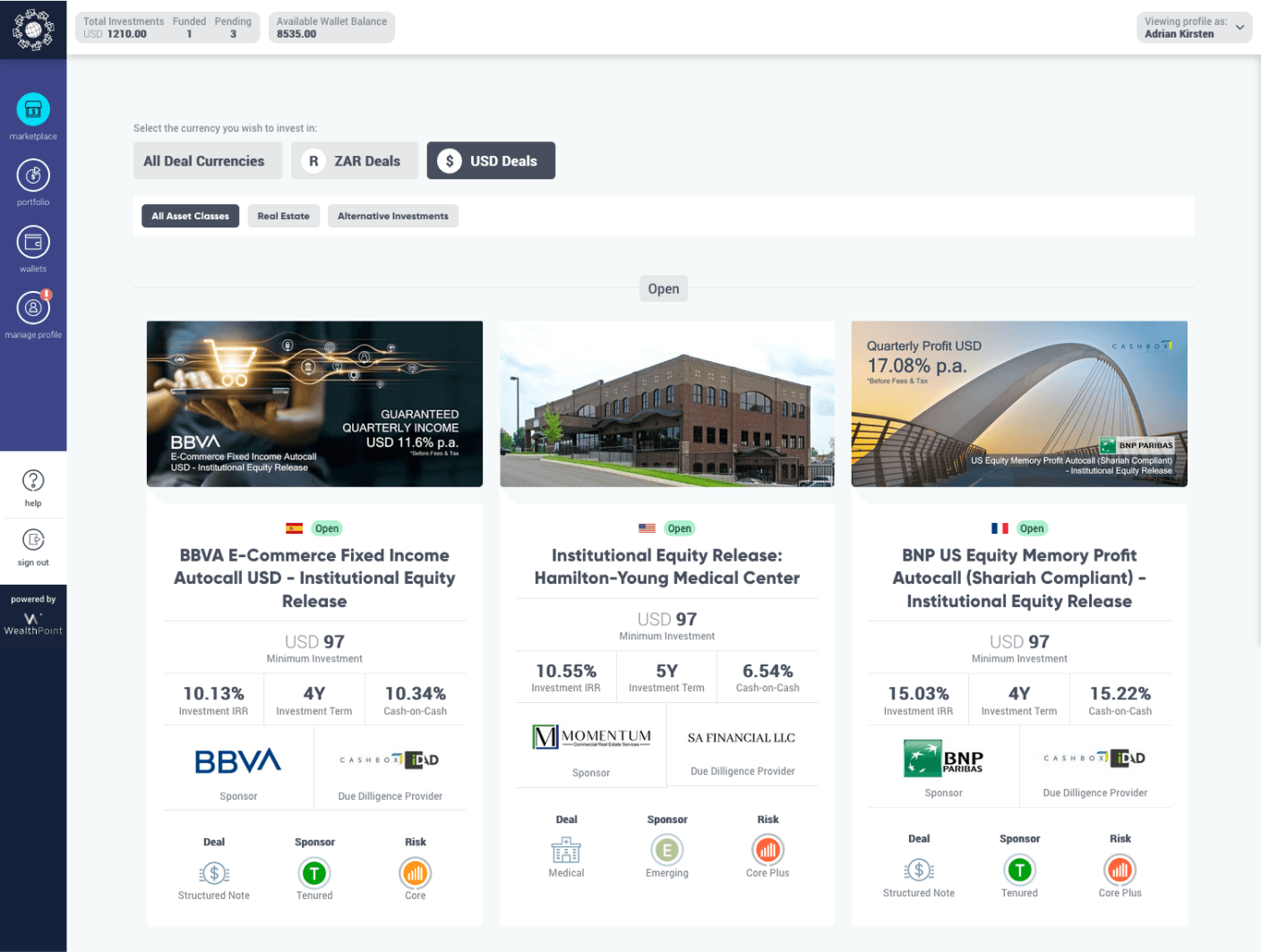This screenshot has height=952, width=1261.
Task: Click the sign out icon
Action: (33, 540)
